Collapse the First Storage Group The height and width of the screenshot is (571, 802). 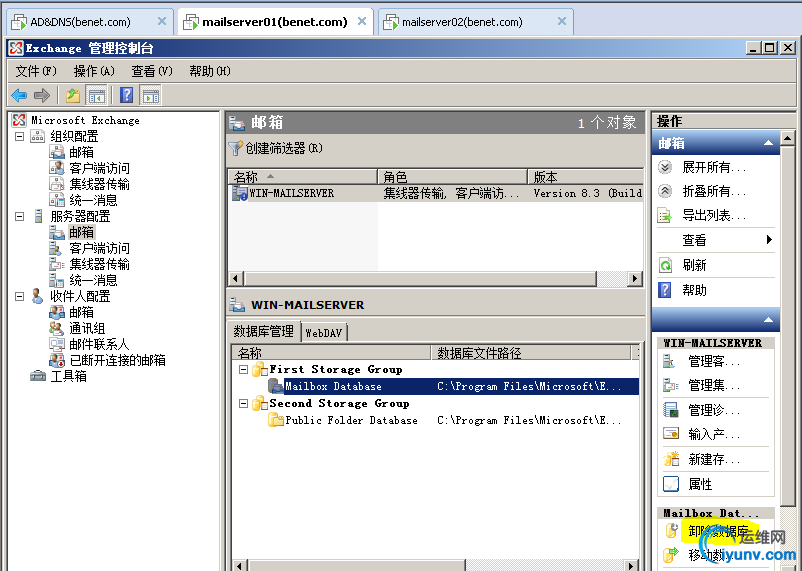244,369
